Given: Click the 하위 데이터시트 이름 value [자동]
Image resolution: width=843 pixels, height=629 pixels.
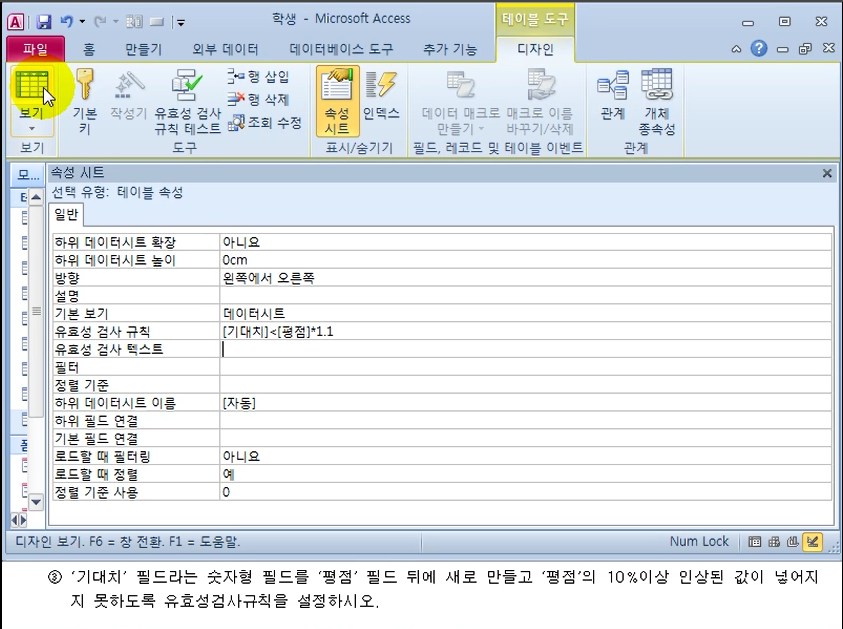Looking at the screenshot, I should (526, 403).
